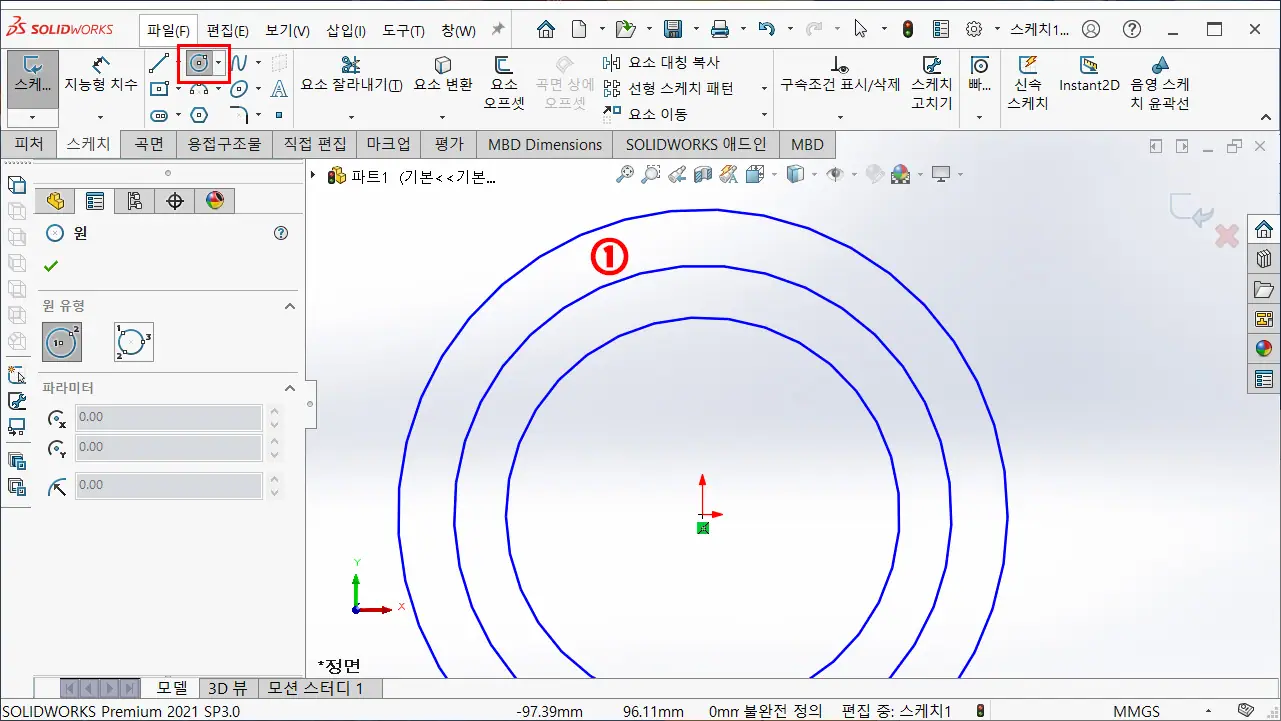The height and width of the screenshot is (721, 1281).
Task: Click the 요소 오프셋 offset tool
Action: [x=504, y=82]
